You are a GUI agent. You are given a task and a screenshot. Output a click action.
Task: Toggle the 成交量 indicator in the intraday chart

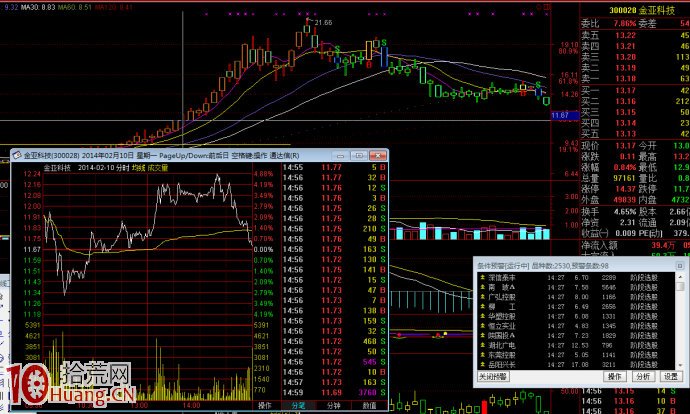tap(158, 168)
